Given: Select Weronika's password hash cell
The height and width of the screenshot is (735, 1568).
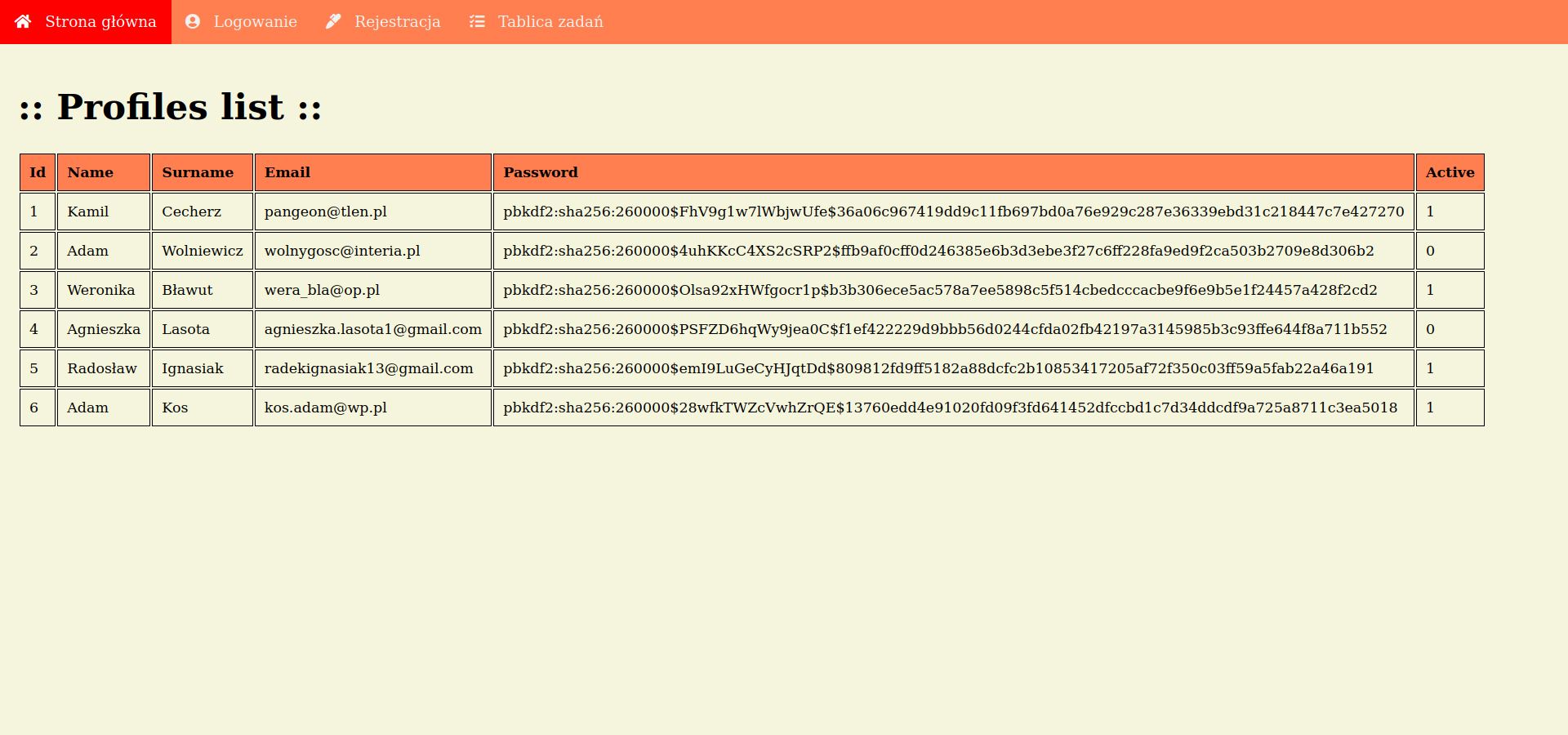Looking at the screenshot, I should 954,290.
